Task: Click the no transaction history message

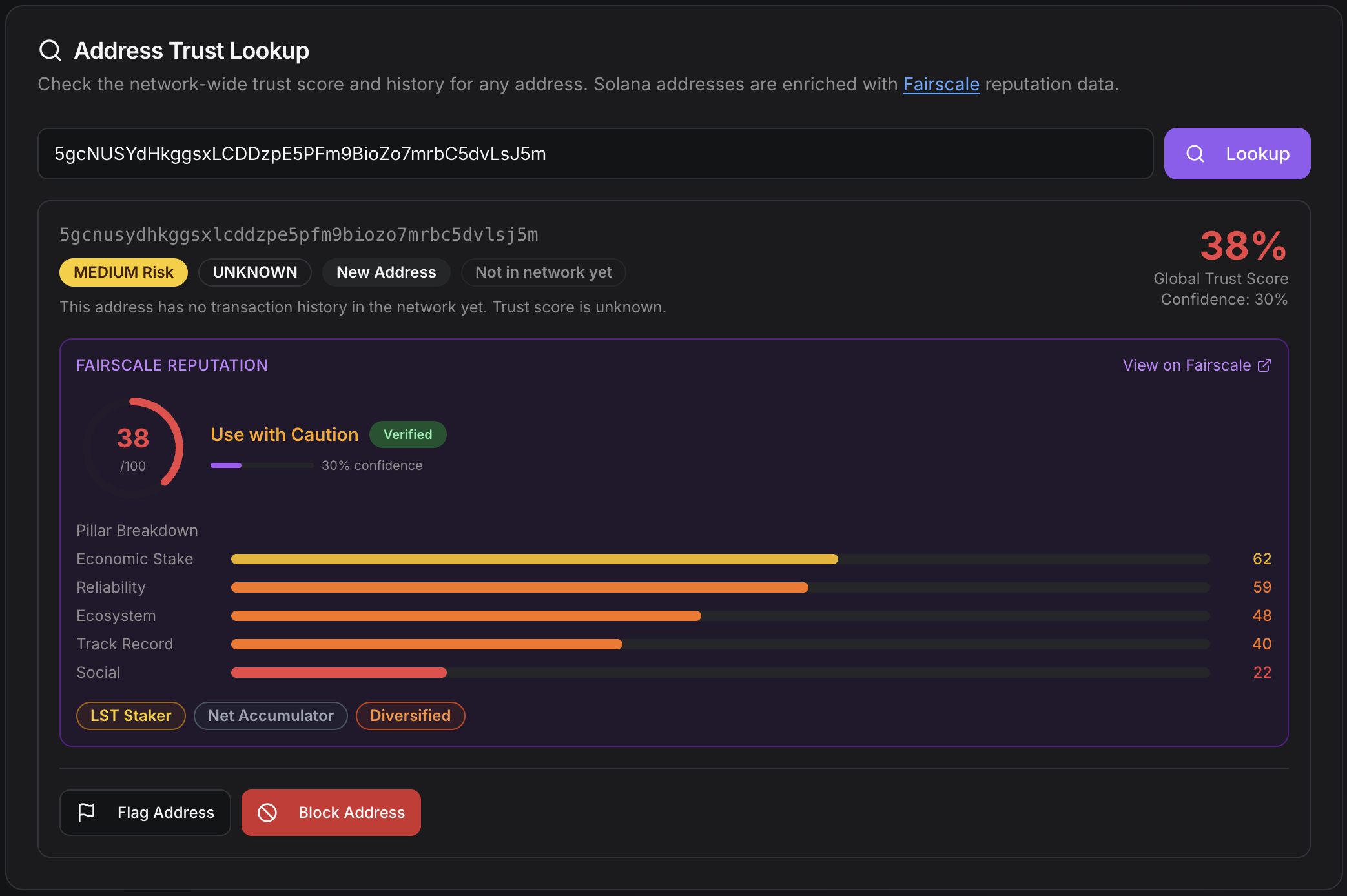Action: pos(363,307)
